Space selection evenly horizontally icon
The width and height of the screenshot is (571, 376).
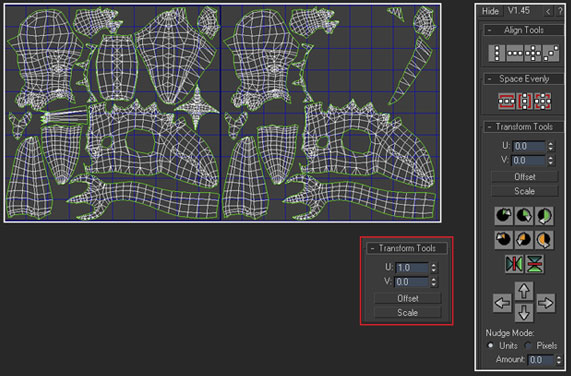pos(507,101)
